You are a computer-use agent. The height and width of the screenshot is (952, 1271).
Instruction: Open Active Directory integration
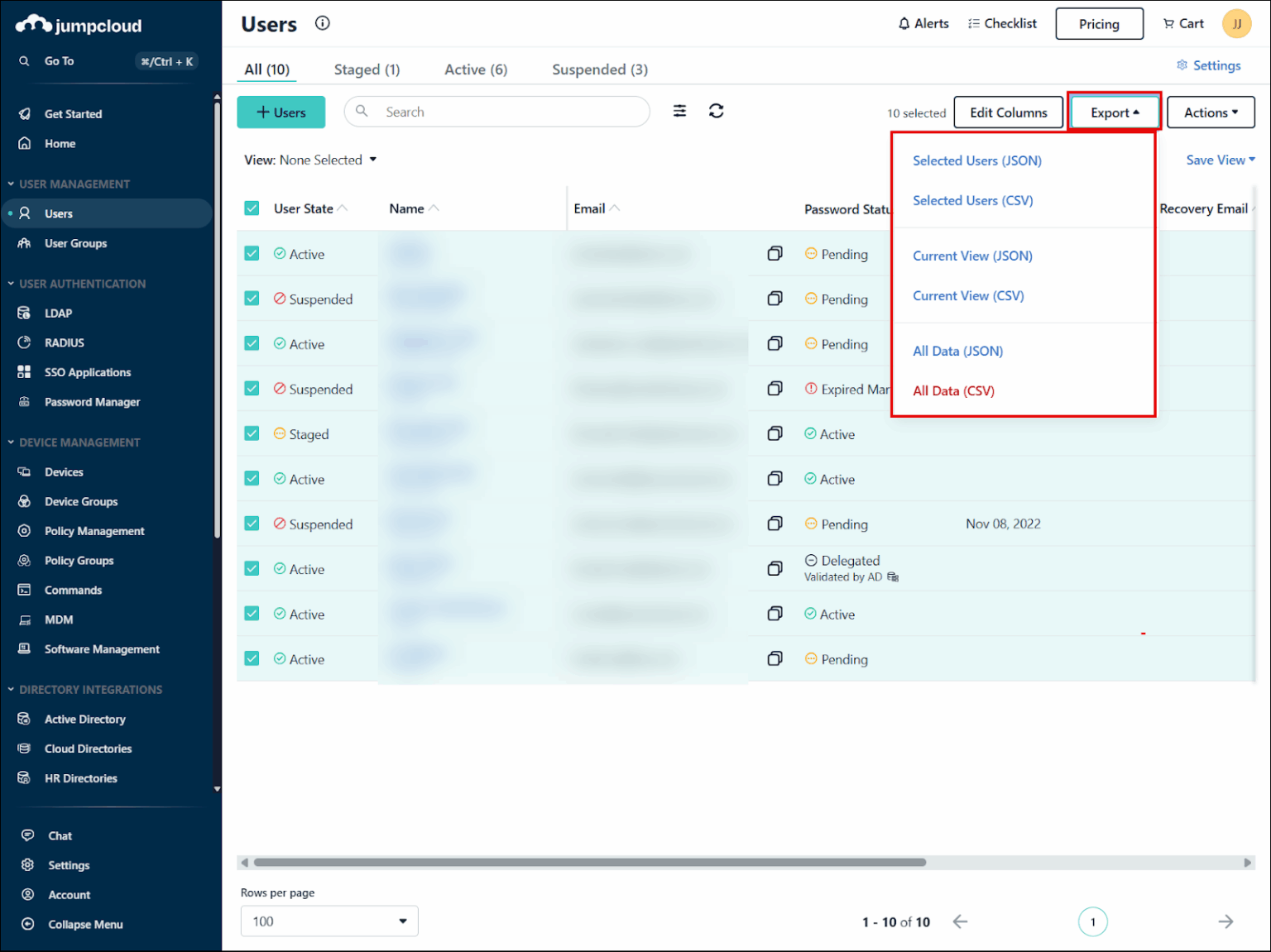click(x=84, y=719)
